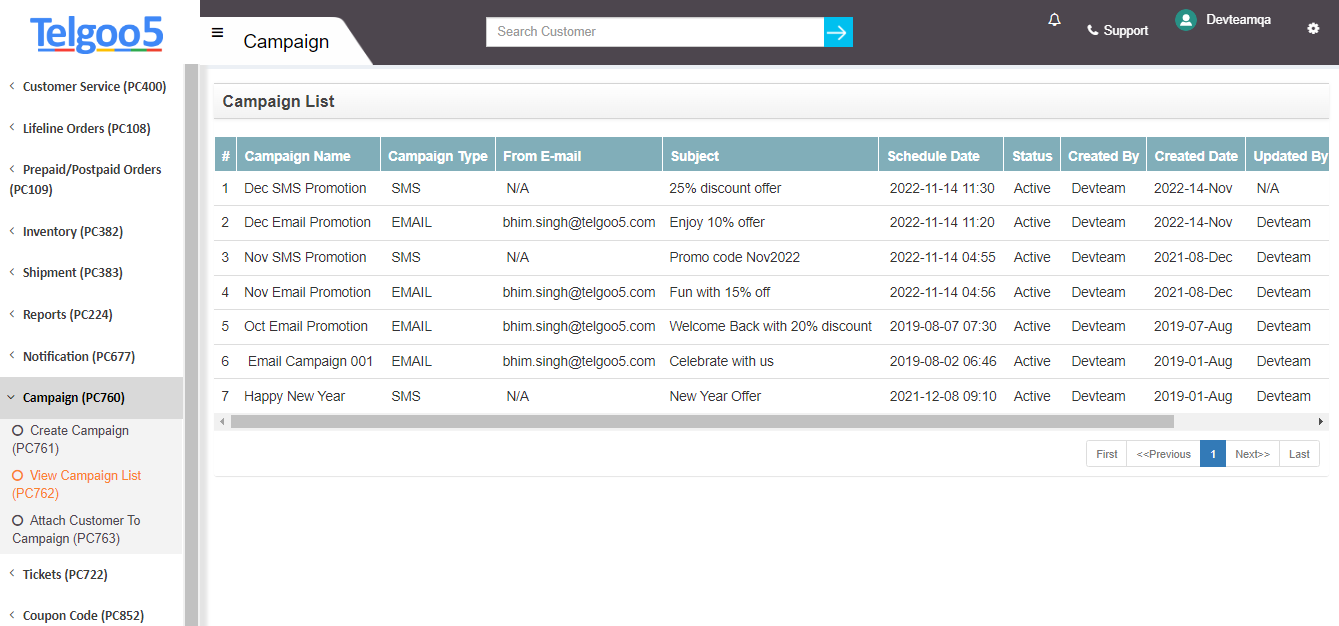Open the notifications bell
The height and width of the screenshot is (626, 1339).
pos(1053,19)
